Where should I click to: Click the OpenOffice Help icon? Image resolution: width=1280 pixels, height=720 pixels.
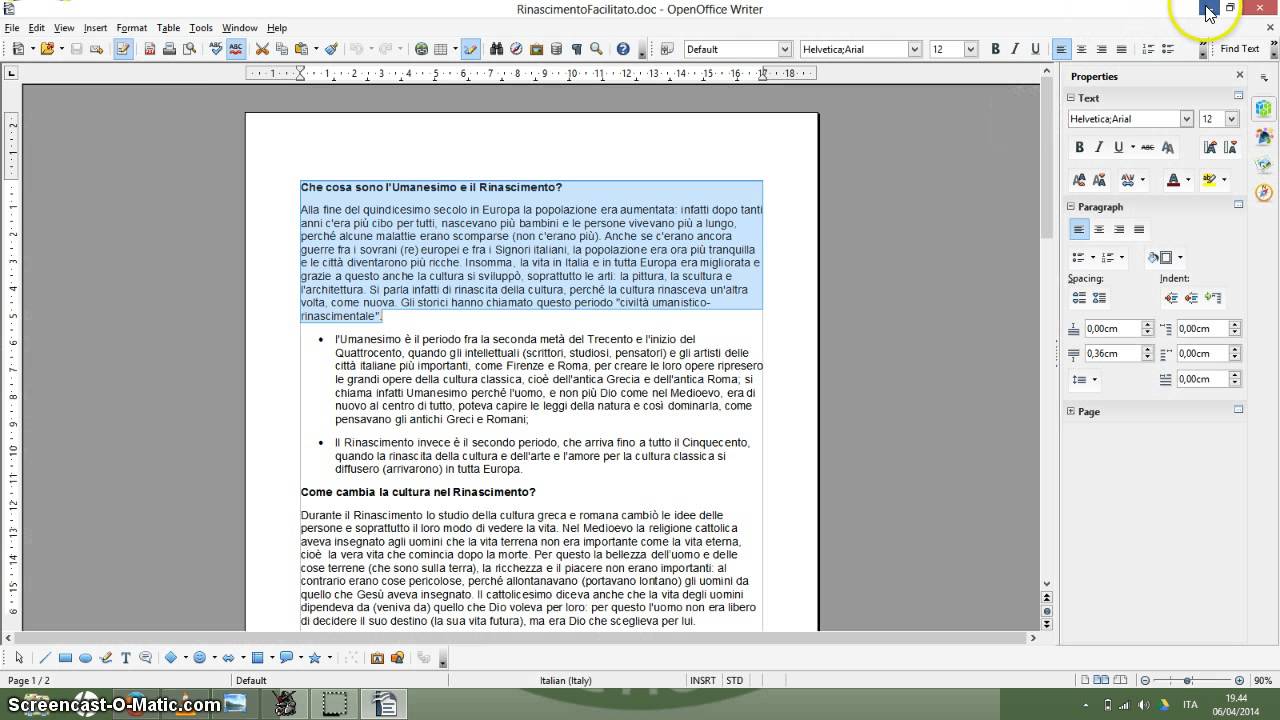[x=623, y=49]
